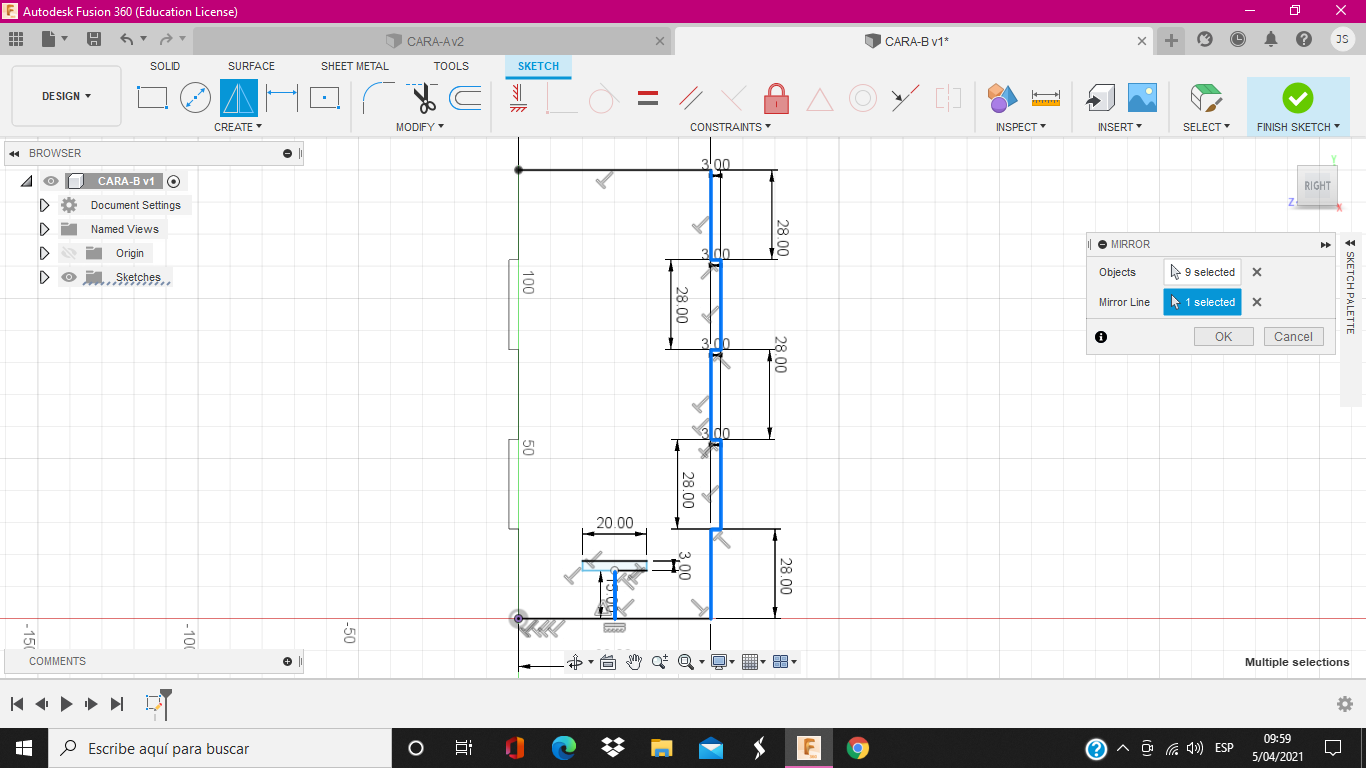Toggle visibility of Sketches folder
Viewport: 1366px width, 768px height.
[x=69, y=277]
